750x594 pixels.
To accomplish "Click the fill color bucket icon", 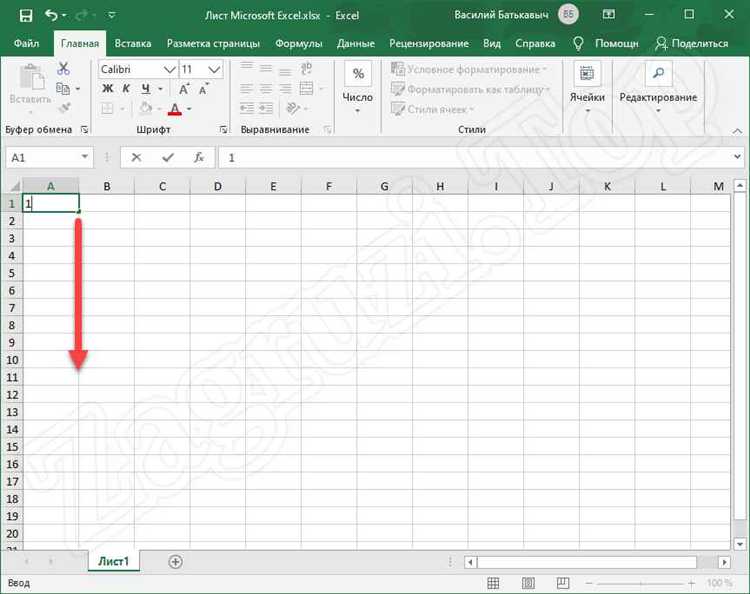I will pos(145,109).
